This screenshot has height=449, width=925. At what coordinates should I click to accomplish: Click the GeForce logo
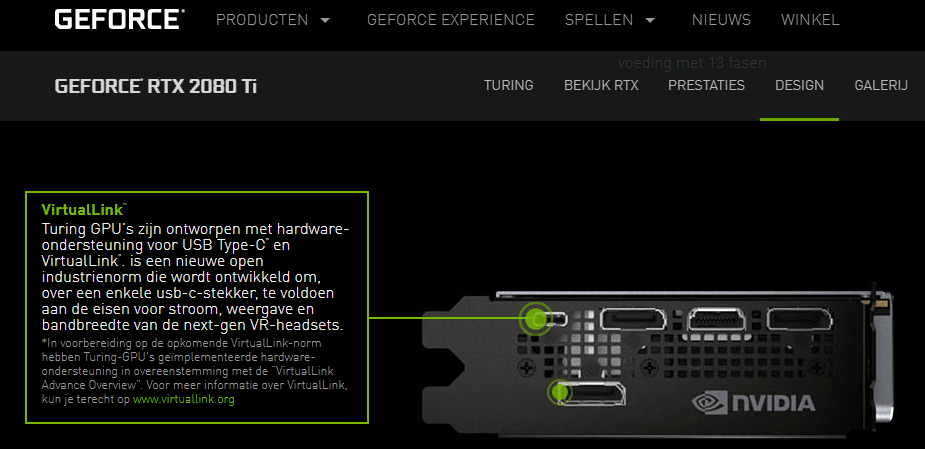click(120, 19)
